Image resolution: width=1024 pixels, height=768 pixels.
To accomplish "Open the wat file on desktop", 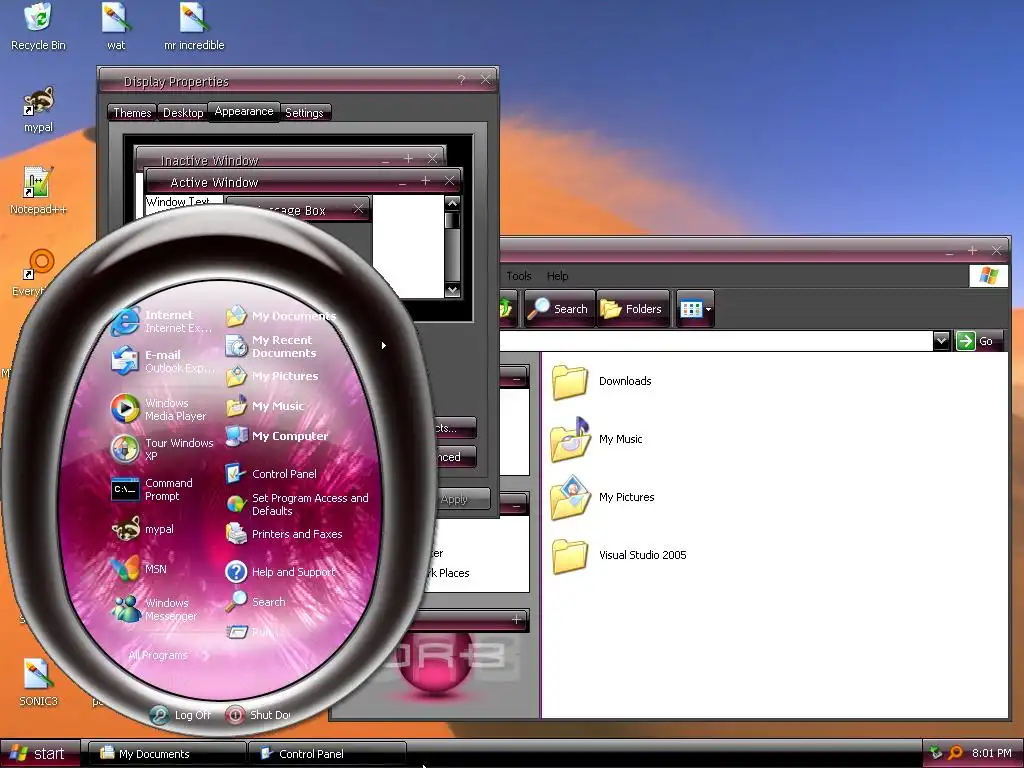I will pyautogui.click(x=116, y=26).
